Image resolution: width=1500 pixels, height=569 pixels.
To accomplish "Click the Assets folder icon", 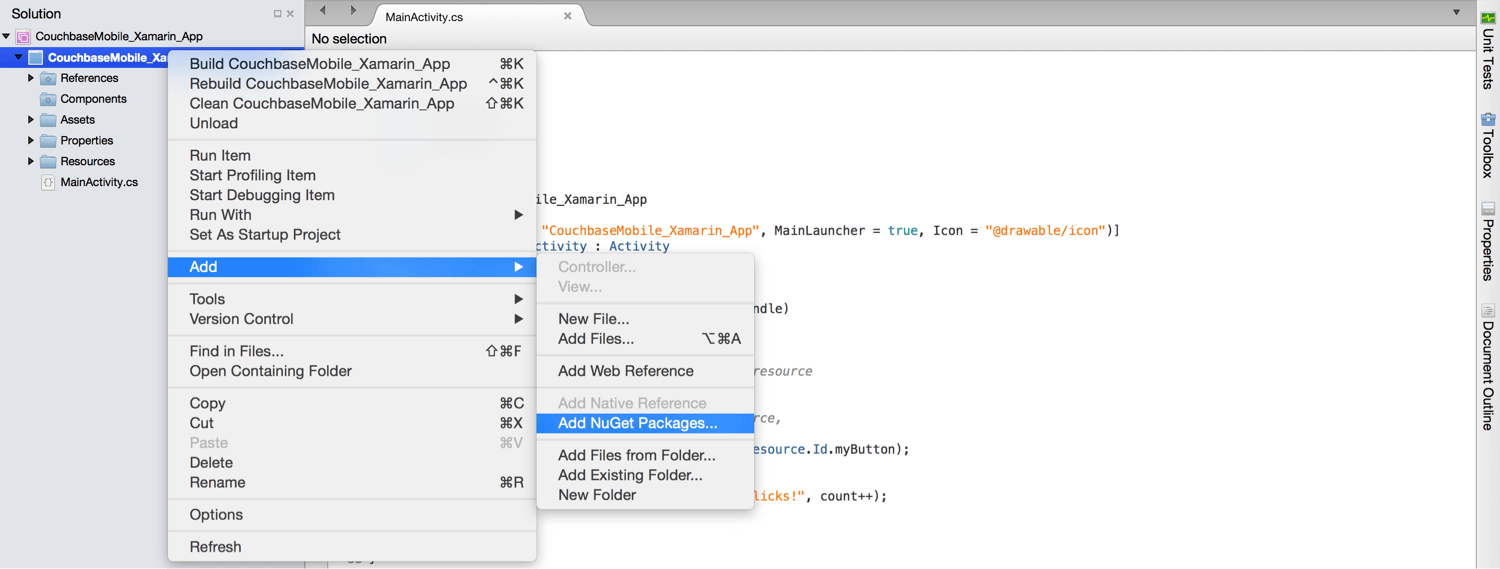I will pyautogui.click(x=48, y=120).
